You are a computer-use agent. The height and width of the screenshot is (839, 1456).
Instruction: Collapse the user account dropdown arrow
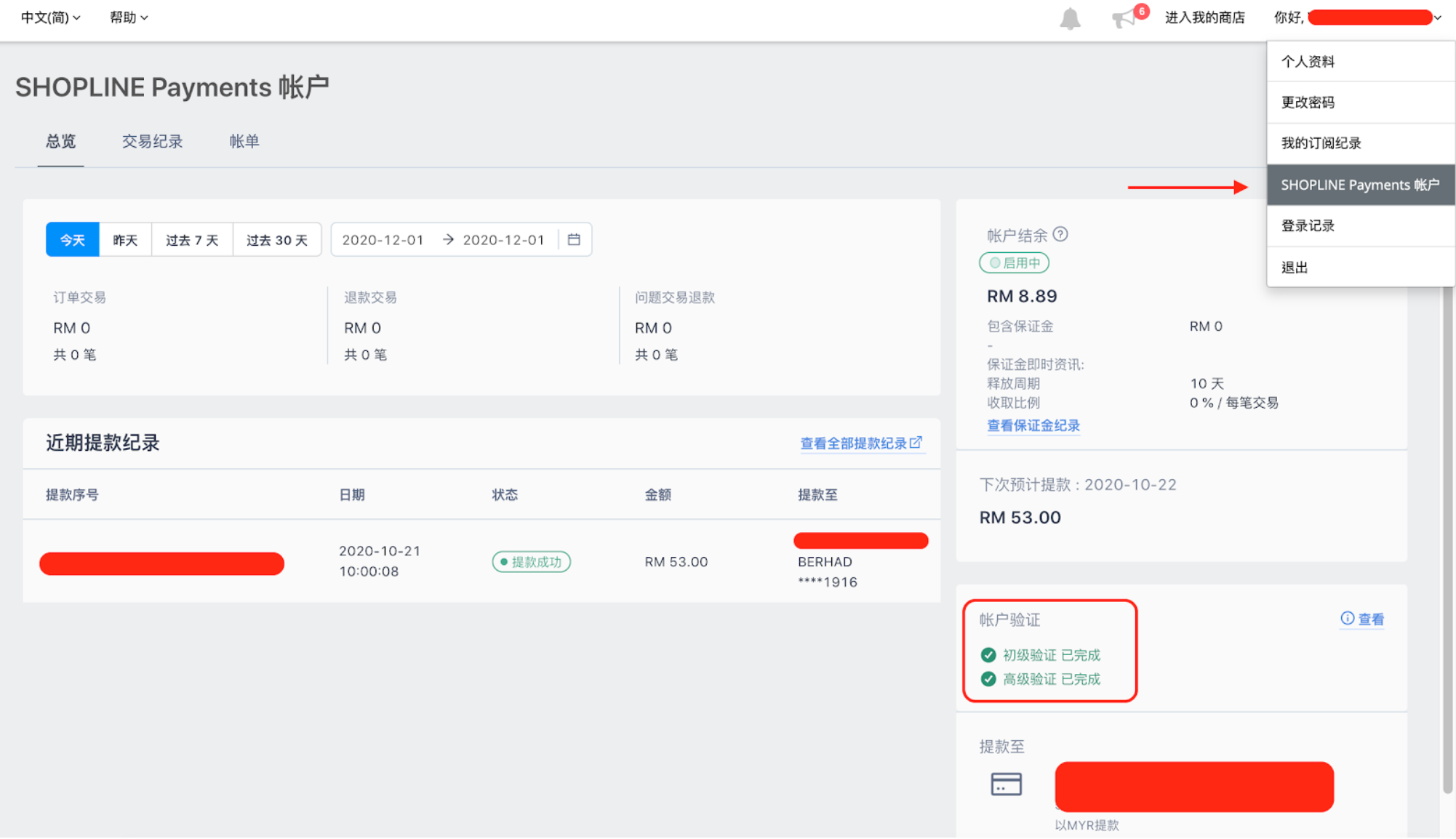1437,18
